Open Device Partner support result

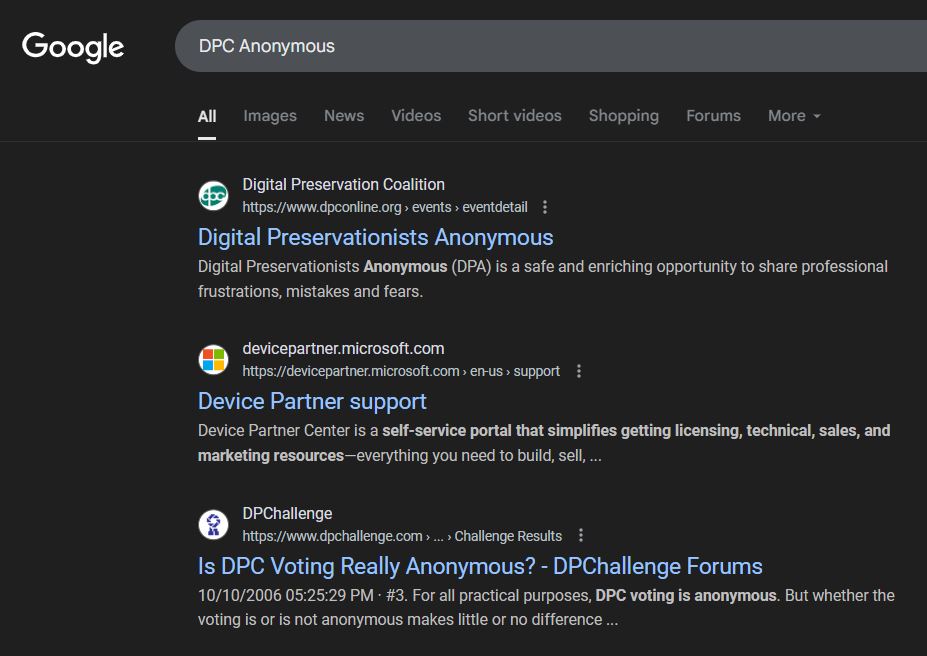coord(312,402)
